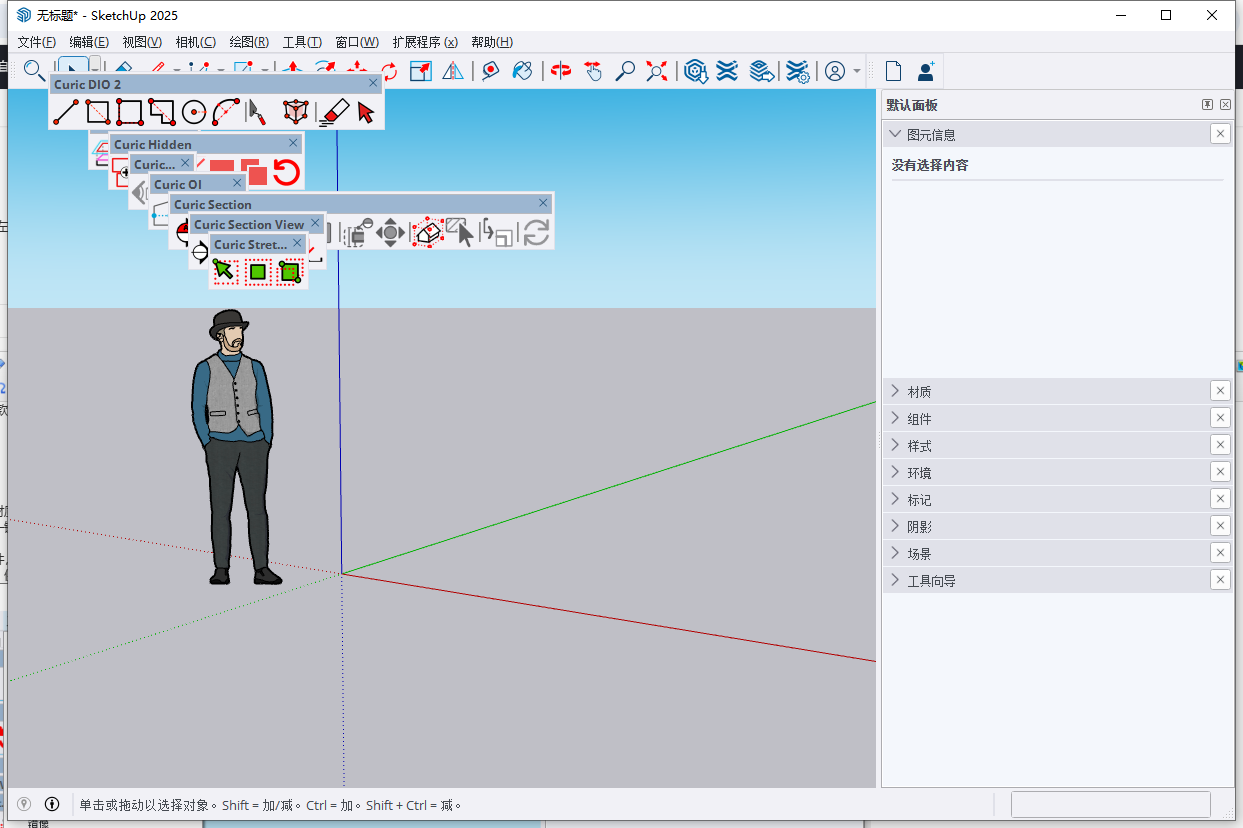Activate the Tape Measure tool

(490, 71)
